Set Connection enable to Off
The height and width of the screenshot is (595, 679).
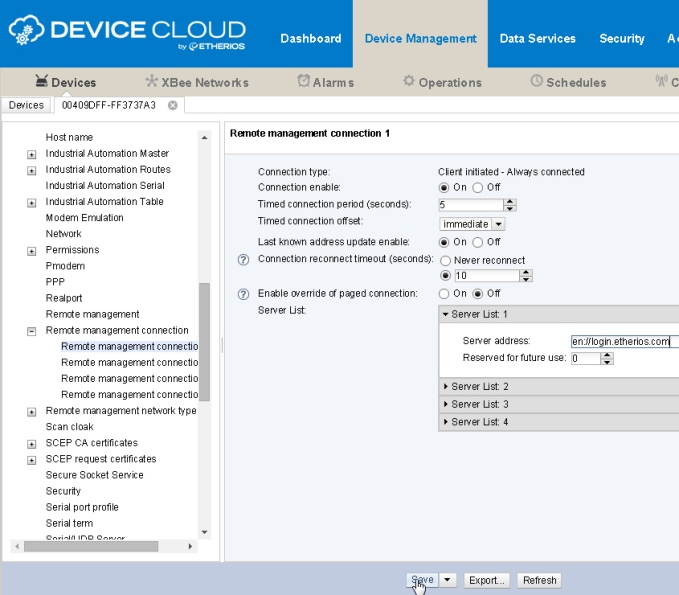pyautogui.click(x=478, y=188)
